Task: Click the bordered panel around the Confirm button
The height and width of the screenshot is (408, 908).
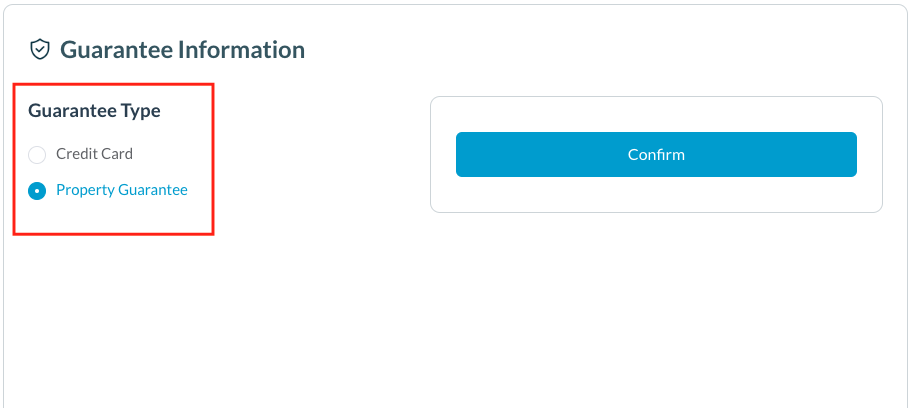Action: [x=656, y=197]
